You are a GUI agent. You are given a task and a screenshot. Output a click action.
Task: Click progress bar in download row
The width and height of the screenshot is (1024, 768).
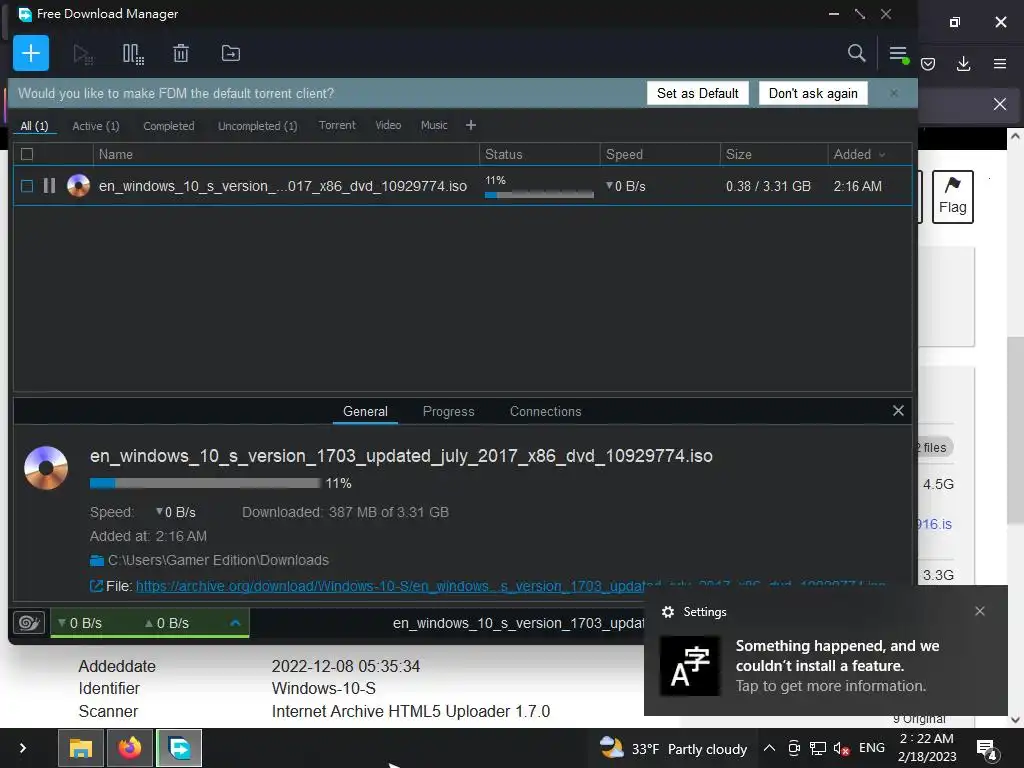(x=539, y=195)
